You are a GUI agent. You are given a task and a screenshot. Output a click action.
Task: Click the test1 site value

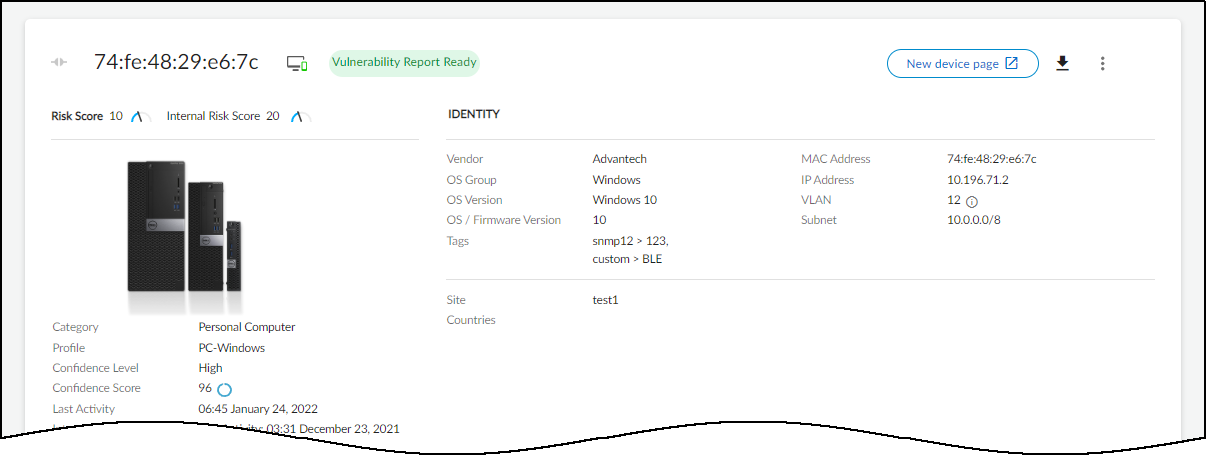click(x=606, y=300)
